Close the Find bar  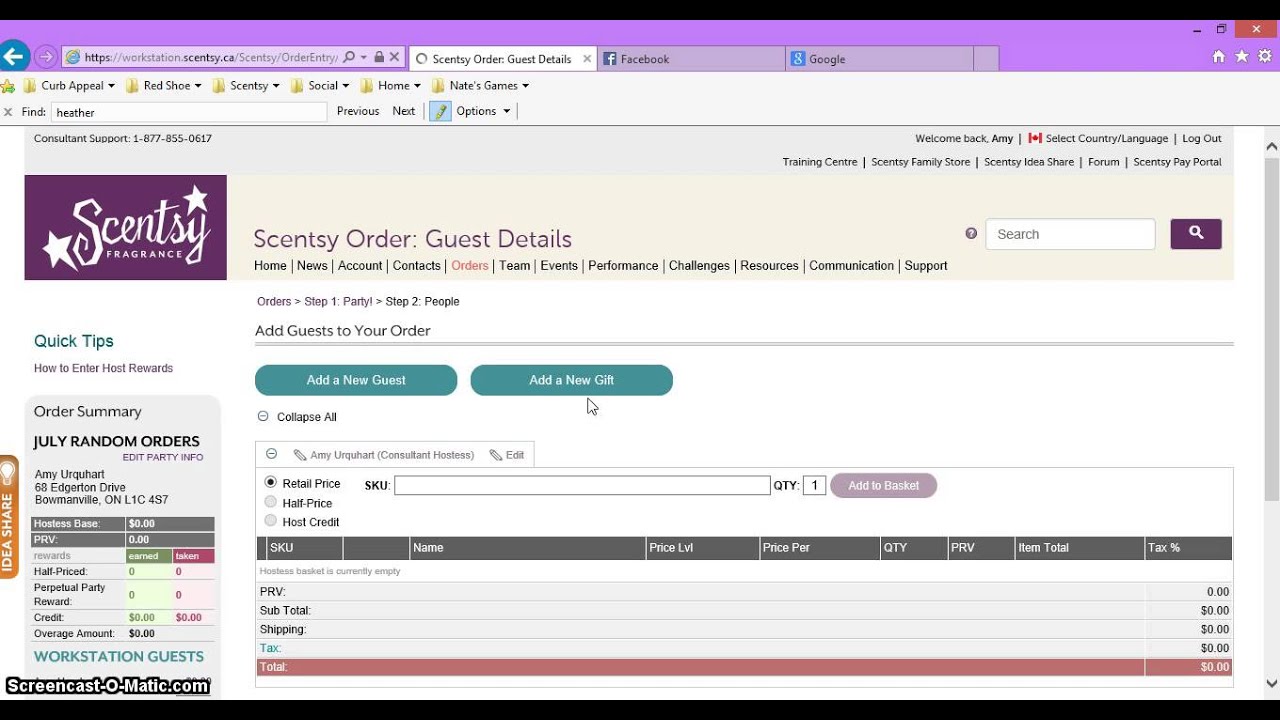(8, 112)
